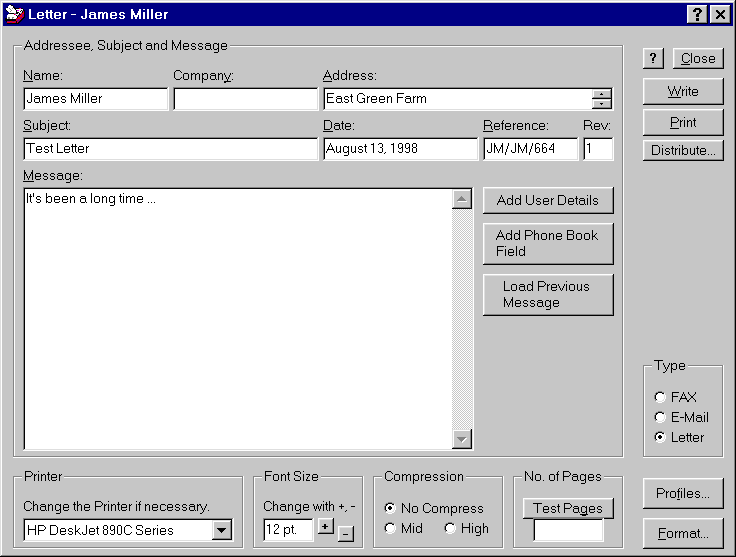Screen dimensions: 736x557
Task: Click message scrollbar down arrow
Action: (462, 439)
